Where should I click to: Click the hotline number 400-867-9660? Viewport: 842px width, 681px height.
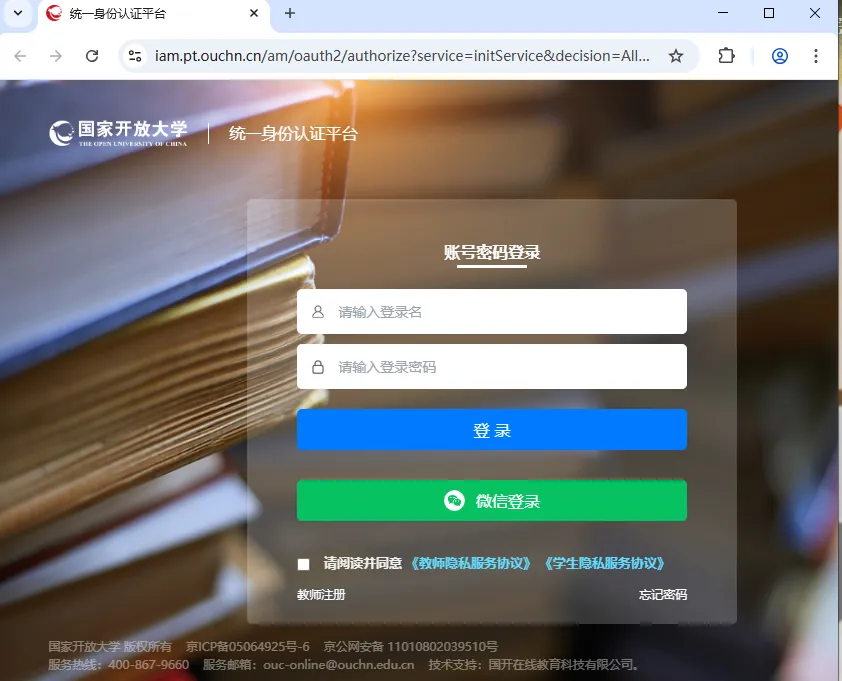[x=149, y=664]
